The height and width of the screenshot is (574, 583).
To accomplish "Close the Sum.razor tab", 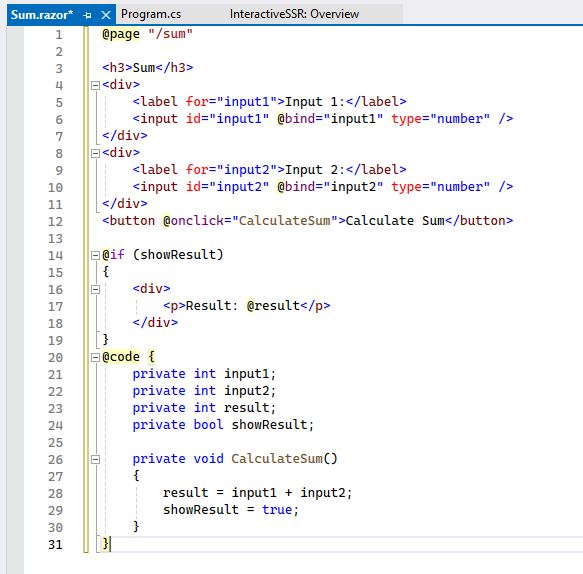I will click(x=106, y=15).
